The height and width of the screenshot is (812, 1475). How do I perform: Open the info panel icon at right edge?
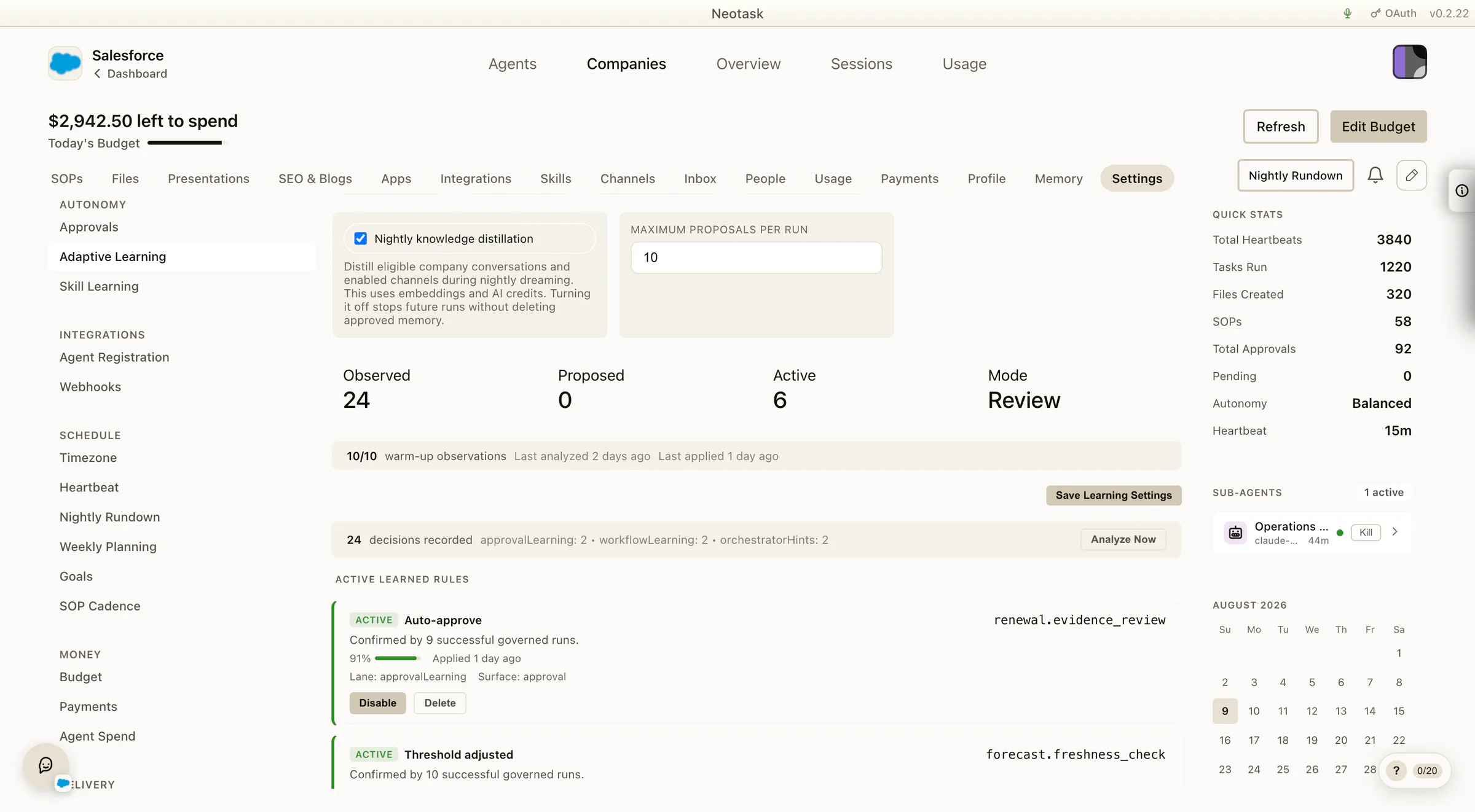pyautogui.click(x=1462, y=191)
